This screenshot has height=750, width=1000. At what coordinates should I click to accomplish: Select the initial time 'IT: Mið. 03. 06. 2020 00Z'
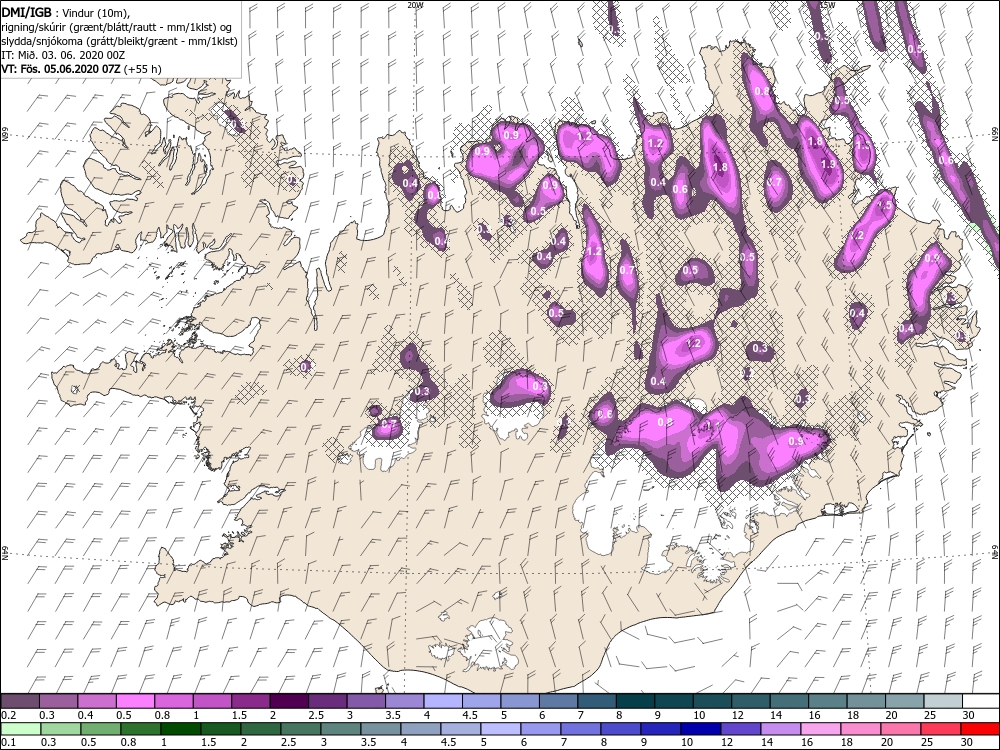click(62, 55)
